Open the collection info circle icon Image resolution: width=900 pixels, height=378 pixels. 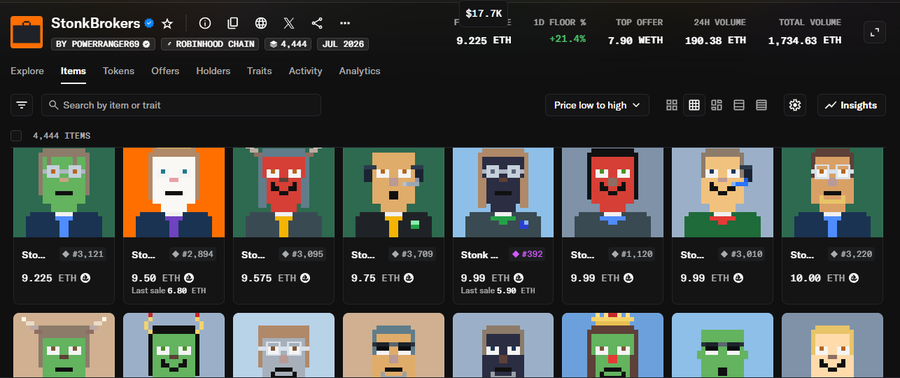pos(205,24)
